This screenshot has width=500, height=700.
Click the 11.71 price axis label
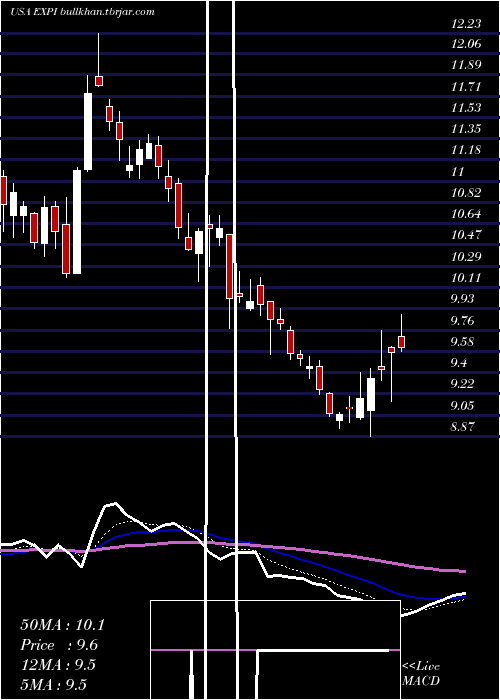point(466,86)
